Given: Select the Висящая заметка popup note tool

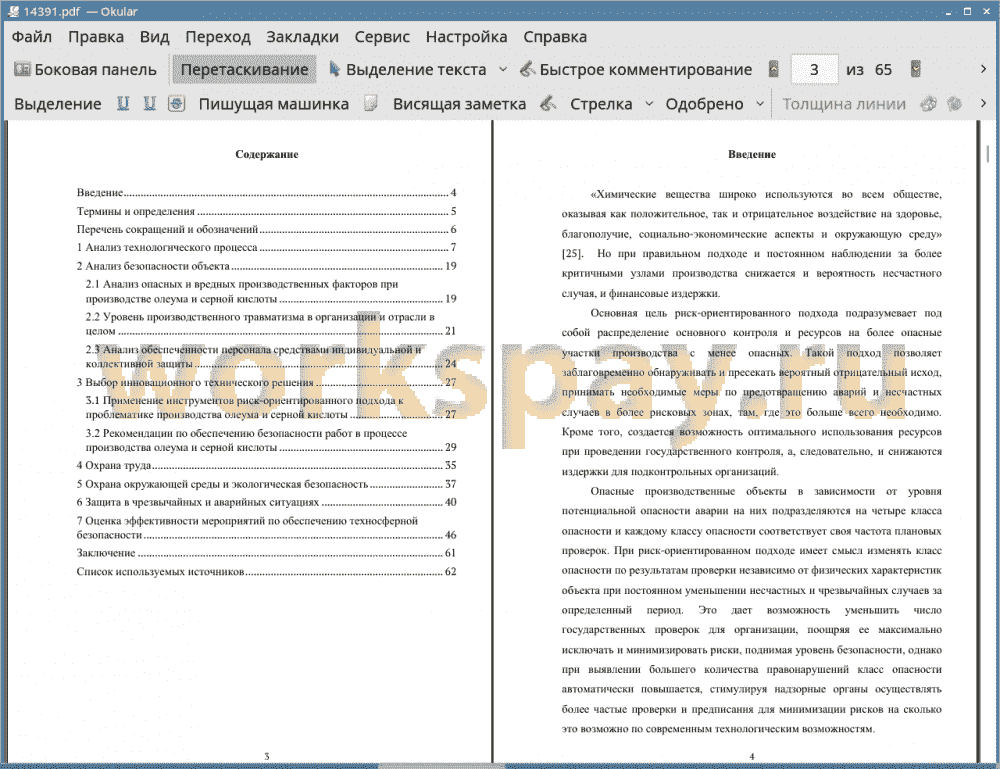Looking at the screenshot, I should click(x=459, y=103).
